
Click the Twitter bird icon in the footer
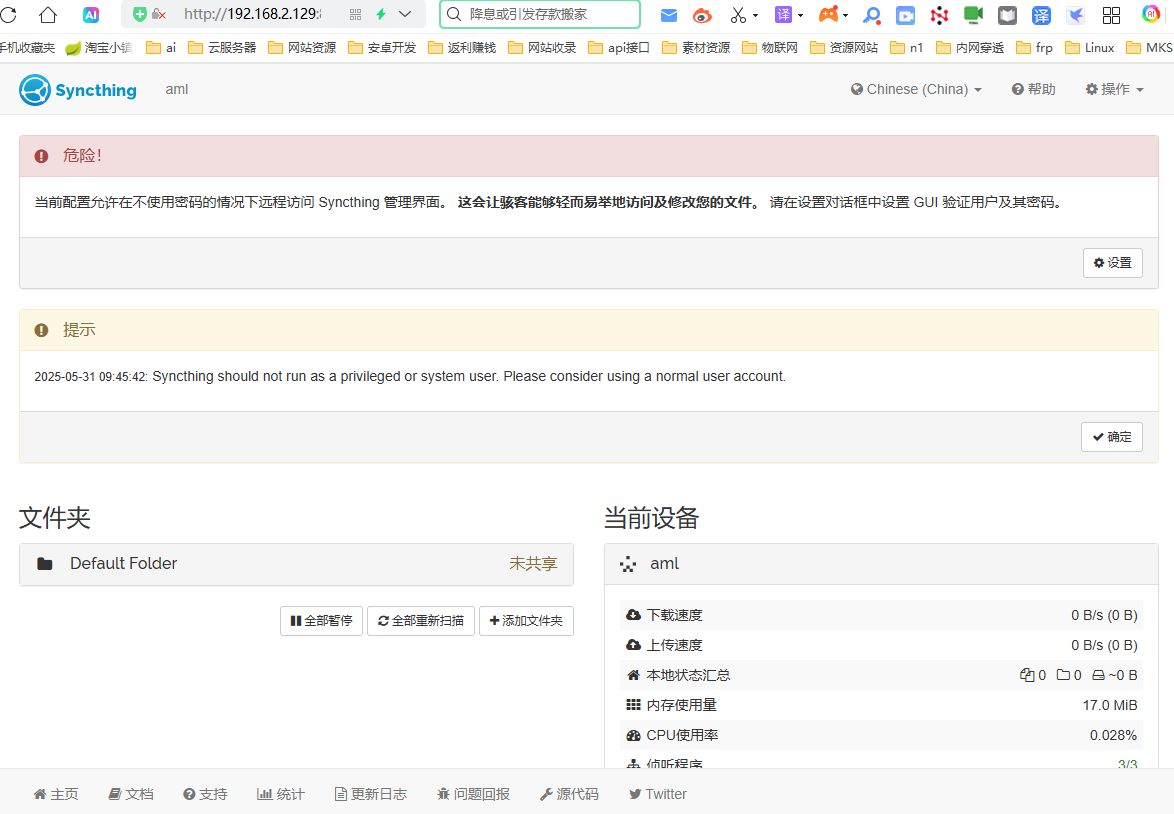coord(635,793)
